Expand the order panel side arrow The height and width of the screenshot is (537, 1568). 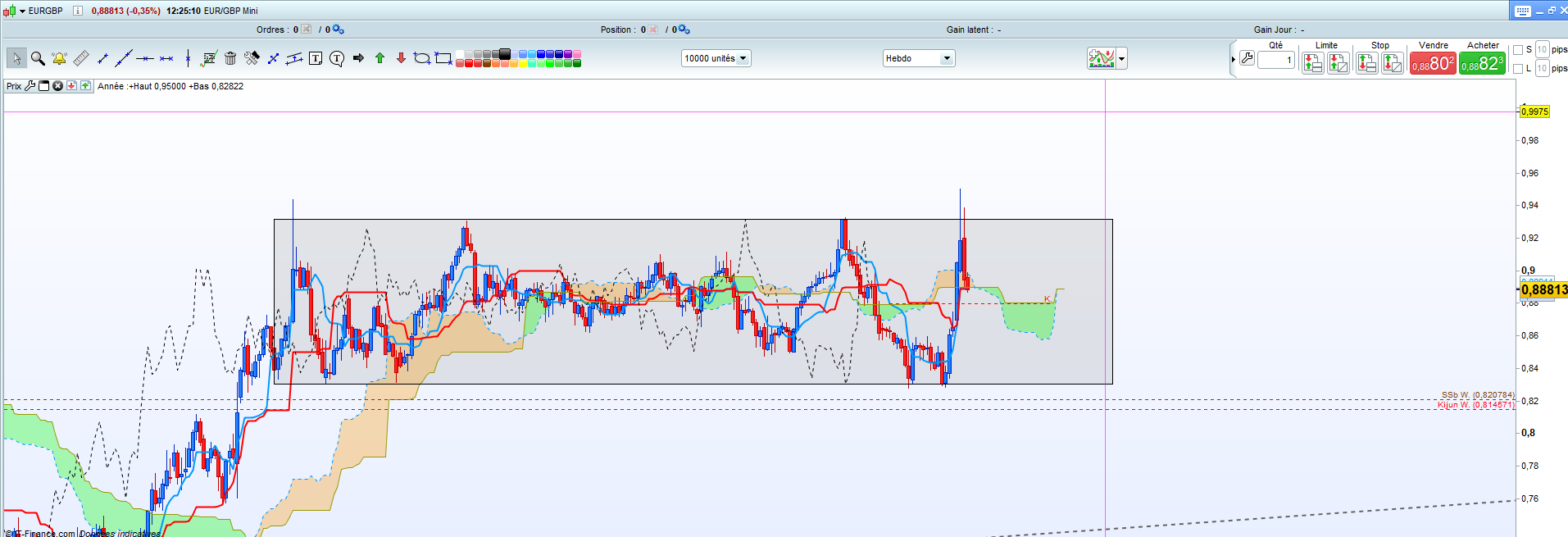[x=1233, y=59]
